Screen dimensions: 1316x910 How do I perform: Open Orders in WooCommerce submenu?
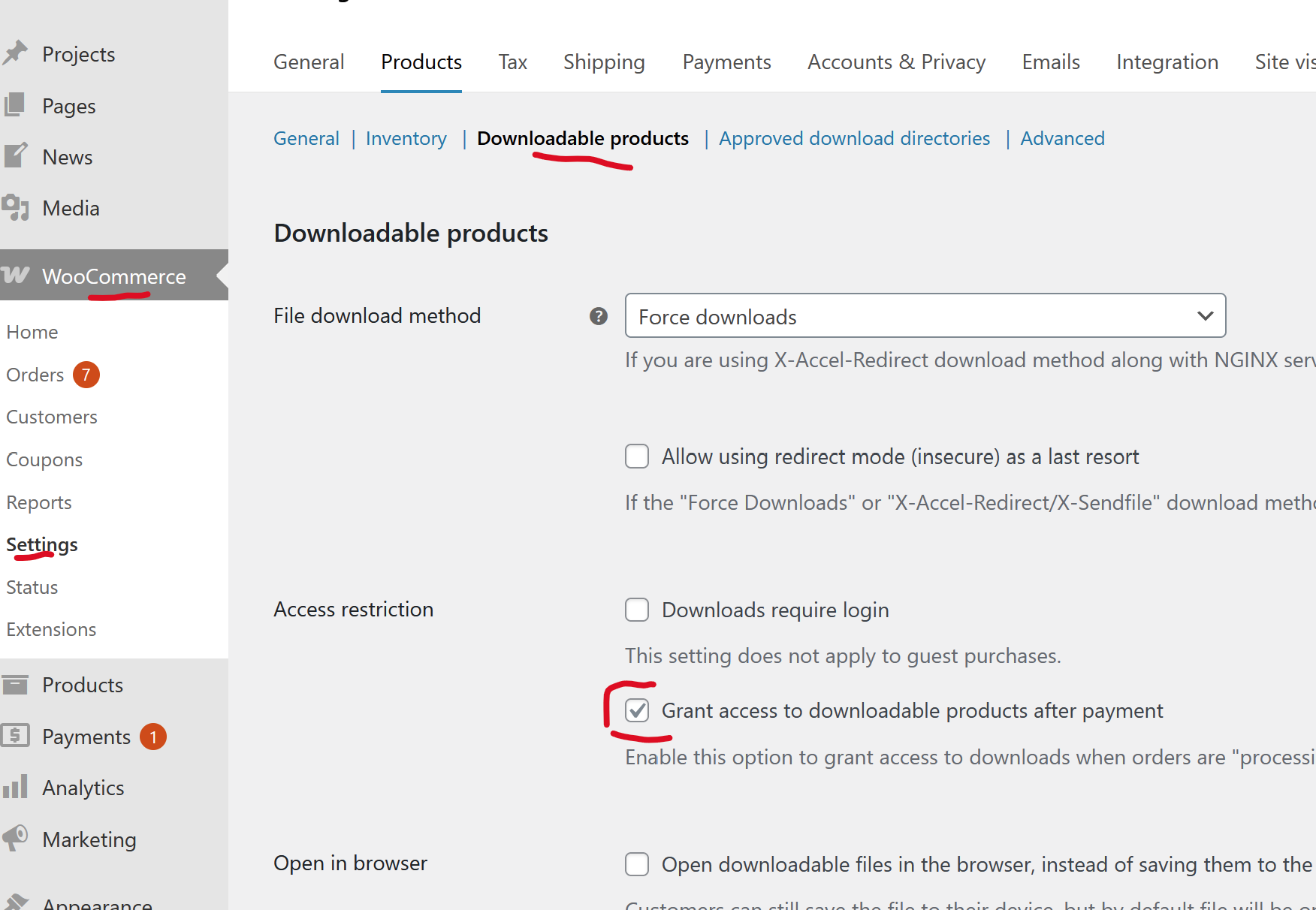[x=35, y=375]
